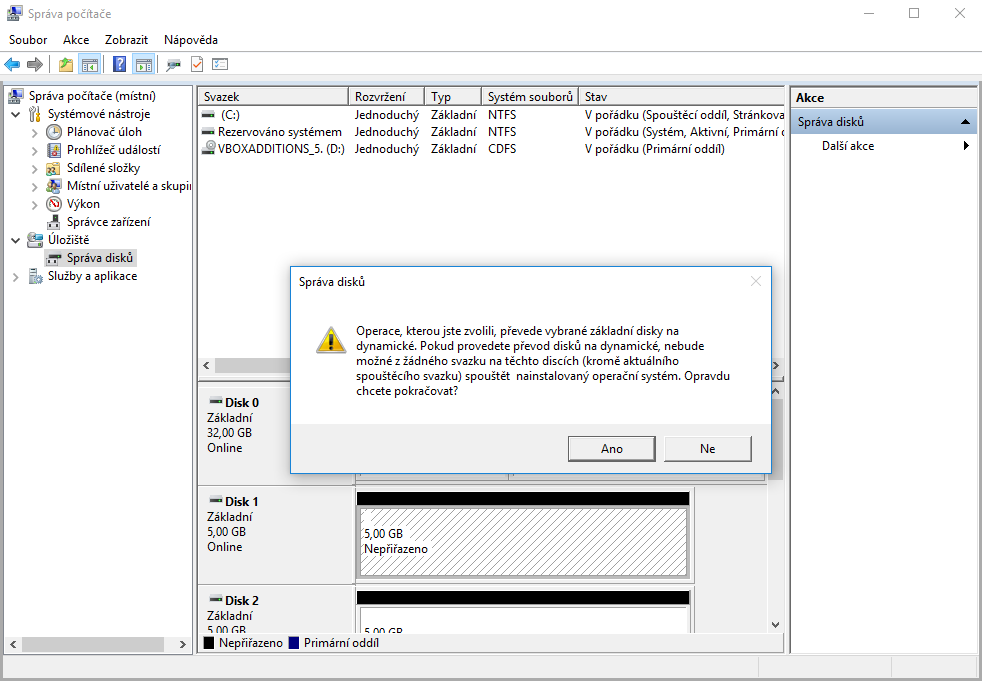
Task: Open the Akce menu
Action: (76, 40)
